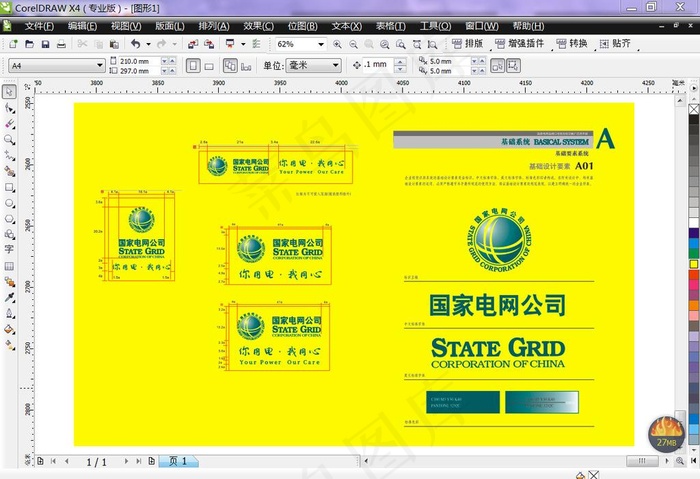Choose the Crop tool in toolbox
The width and height of the screenshot is (700, 479).
9,124
